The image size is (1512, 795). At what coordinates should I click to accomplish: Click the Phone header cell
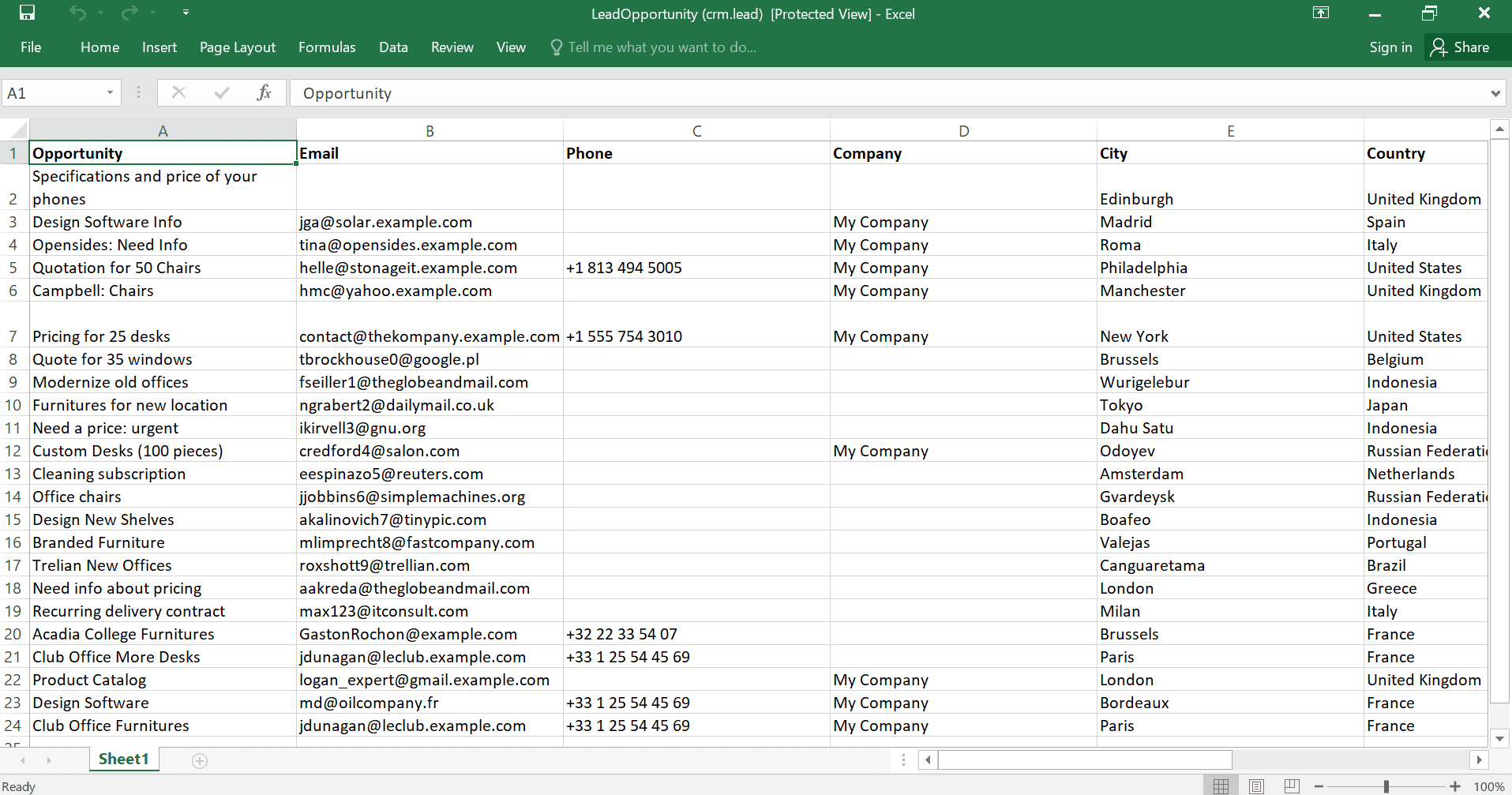tap(697, 153)
